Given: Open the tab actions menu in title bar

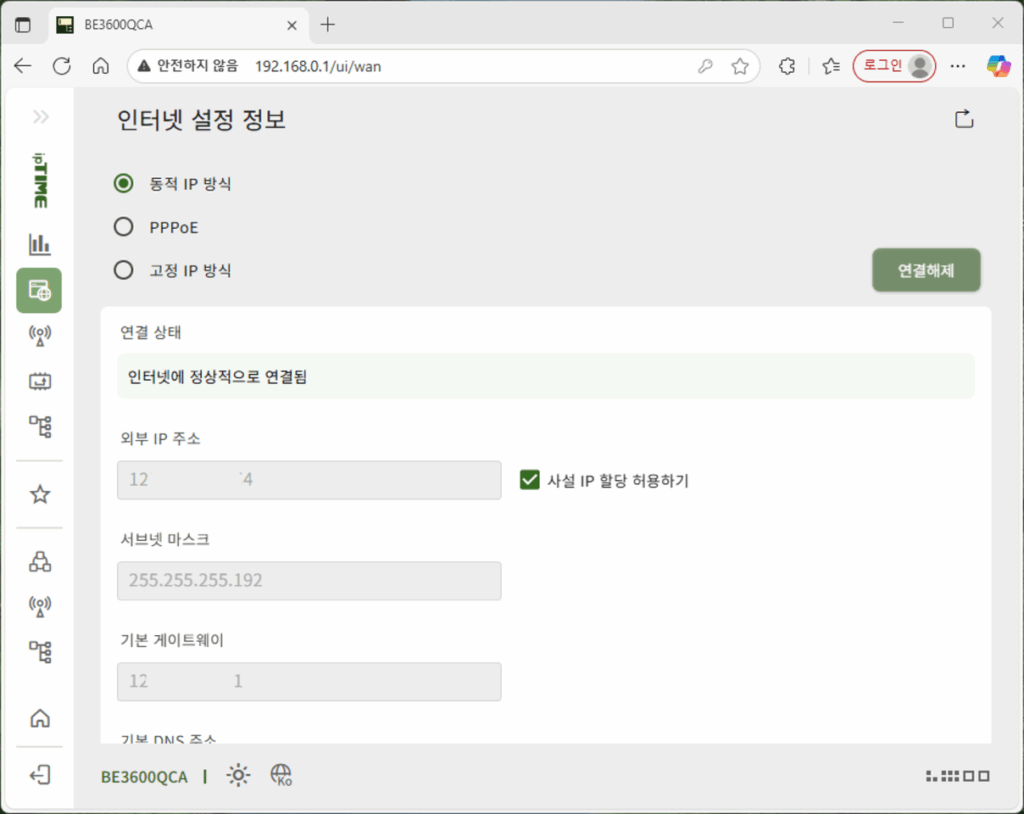Looking at the screenshot, I should click(23, 25).
